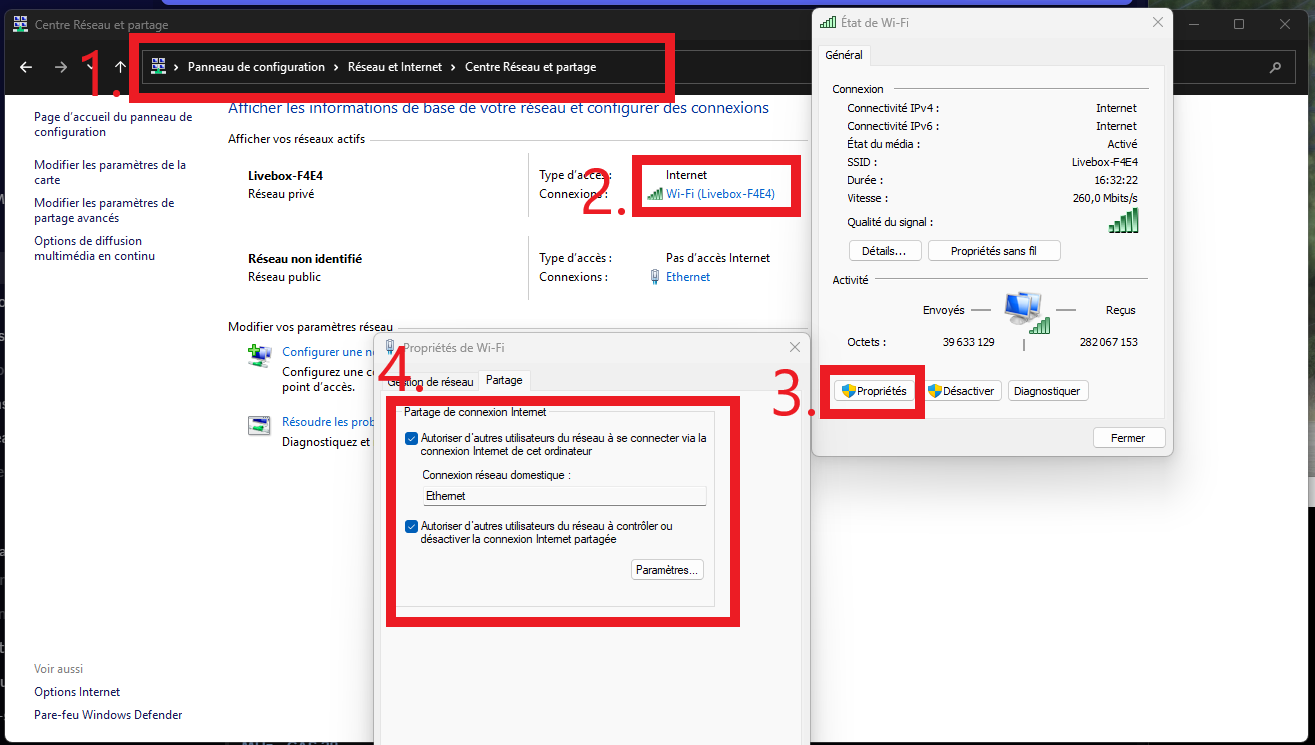This screenshot has height=745, width=1315.
Task: Click the troubleshoot problems icon
Action: pyautogui.click(x=259, y=426)
